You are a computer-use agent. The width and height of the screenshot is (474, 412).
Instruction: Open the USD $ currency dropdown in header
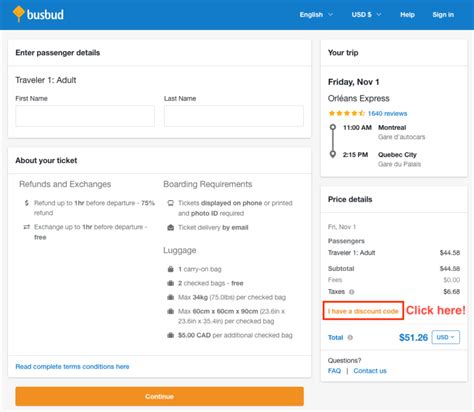366,15
